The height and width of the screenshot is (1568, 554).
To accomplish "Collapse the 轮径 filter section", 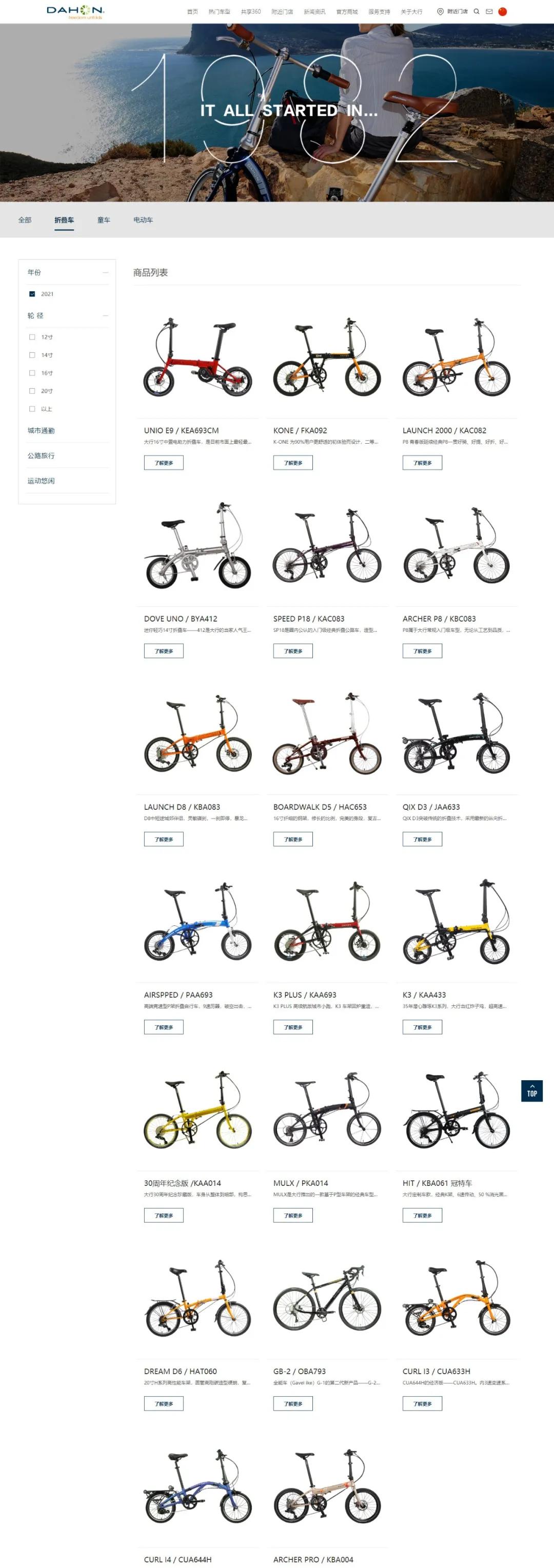I will pyautogui.click(x=105, y=315).
